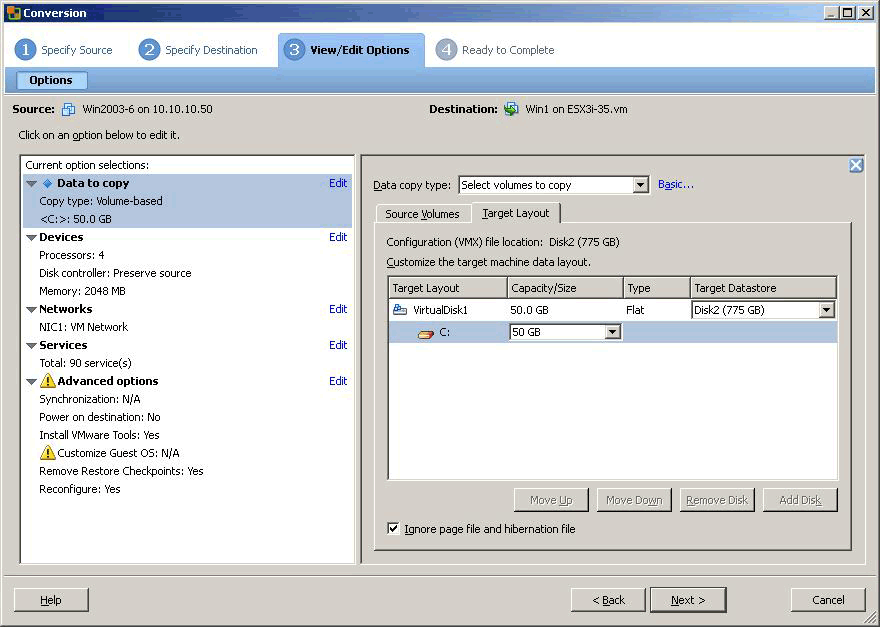Open the Target Datastore Disk2 dropdown
Image resolution: width=880 pixels, height=627 pixels.
pos(826,310)
